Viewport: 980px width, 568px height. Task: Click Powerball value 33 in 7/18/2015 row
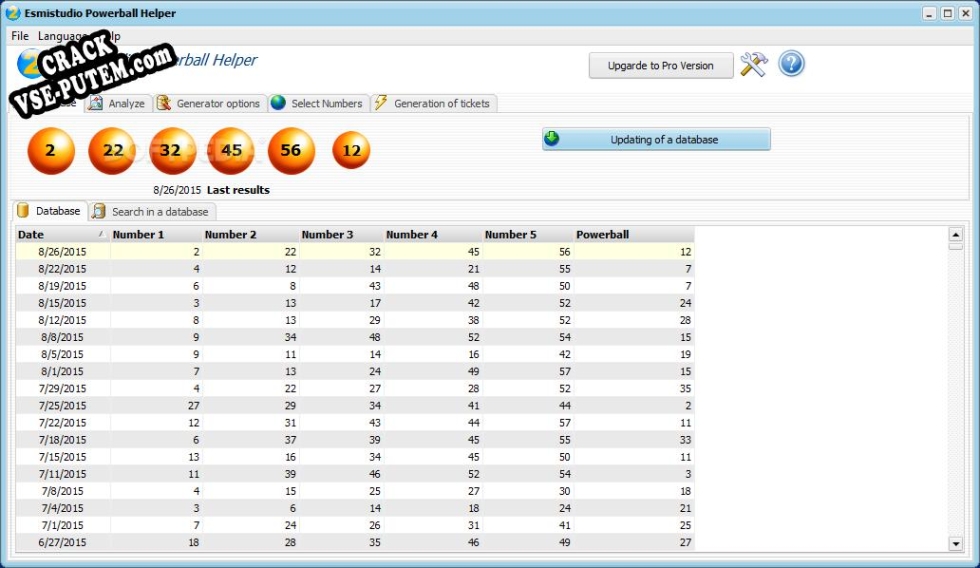[685, 439]
